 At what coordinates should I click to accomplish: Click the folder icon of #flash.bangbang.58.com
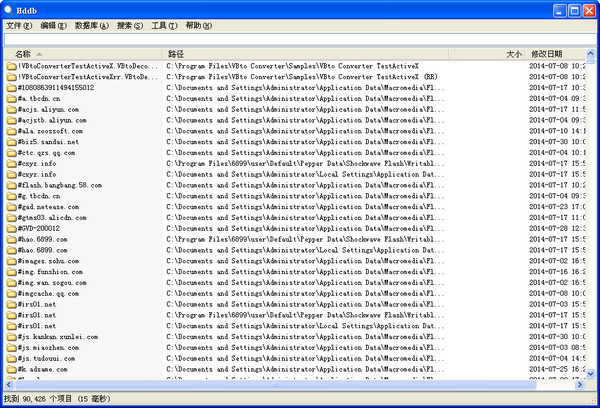11,185
